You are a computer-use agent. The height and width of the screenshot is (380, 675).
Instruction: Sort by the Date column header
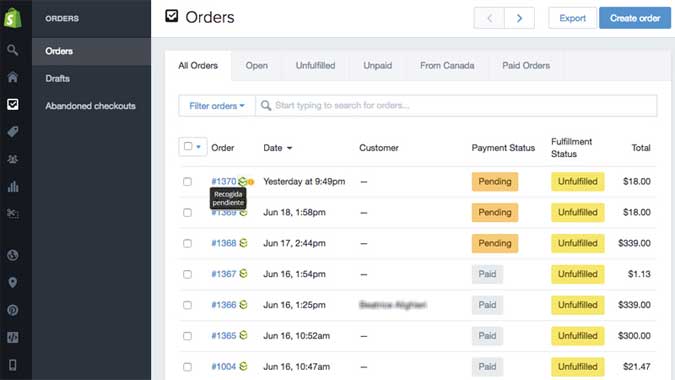278,148
